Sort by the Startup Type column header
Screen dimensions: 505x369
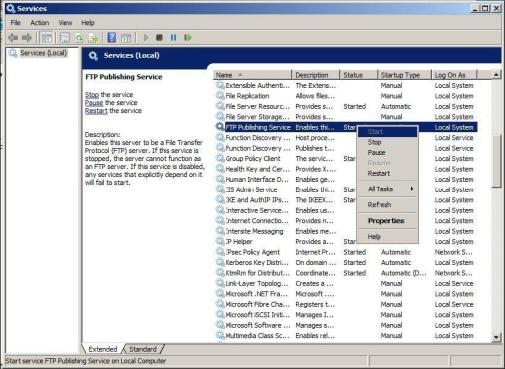click(x=404, y=75)
